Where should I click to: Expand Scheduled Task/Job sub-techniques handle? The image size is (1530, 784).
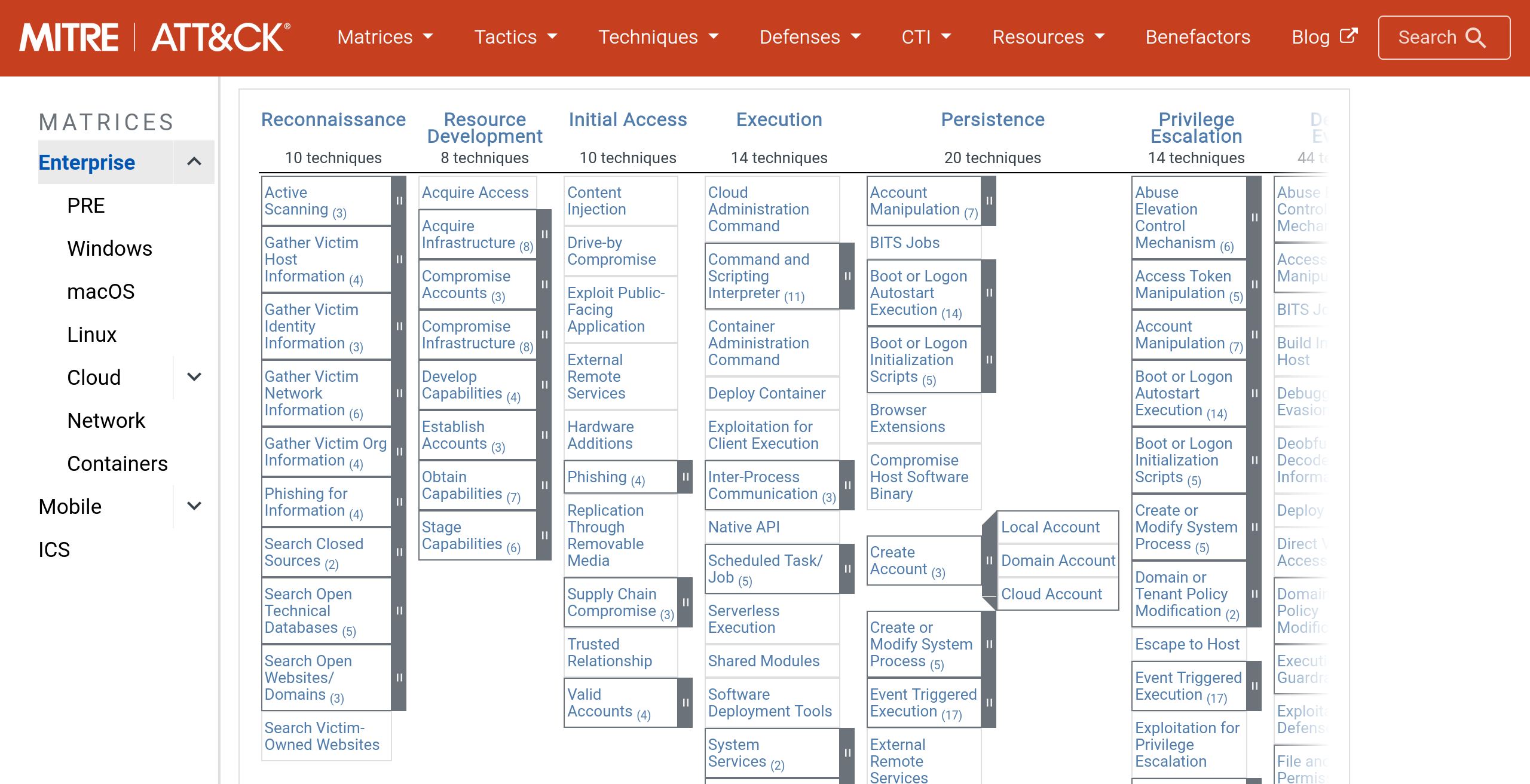click(x=847, y=569)
